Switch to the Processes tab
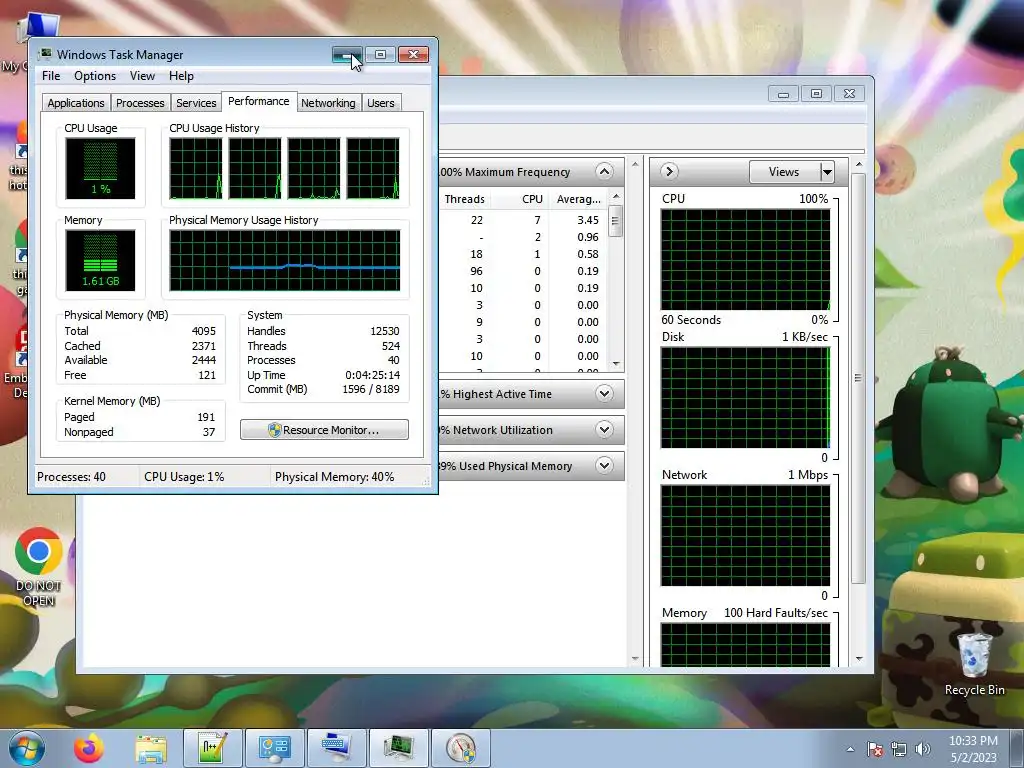Screen dimensions: 1024x768 click(x=140, y=103)
